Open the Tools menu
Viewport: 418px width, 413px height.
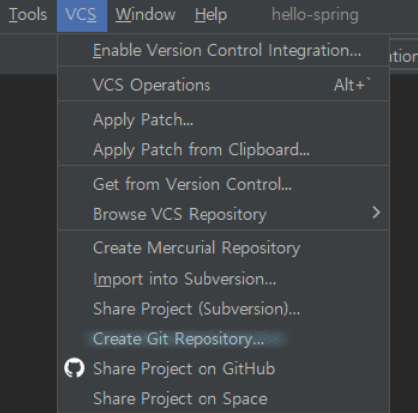tap(28, 15)
